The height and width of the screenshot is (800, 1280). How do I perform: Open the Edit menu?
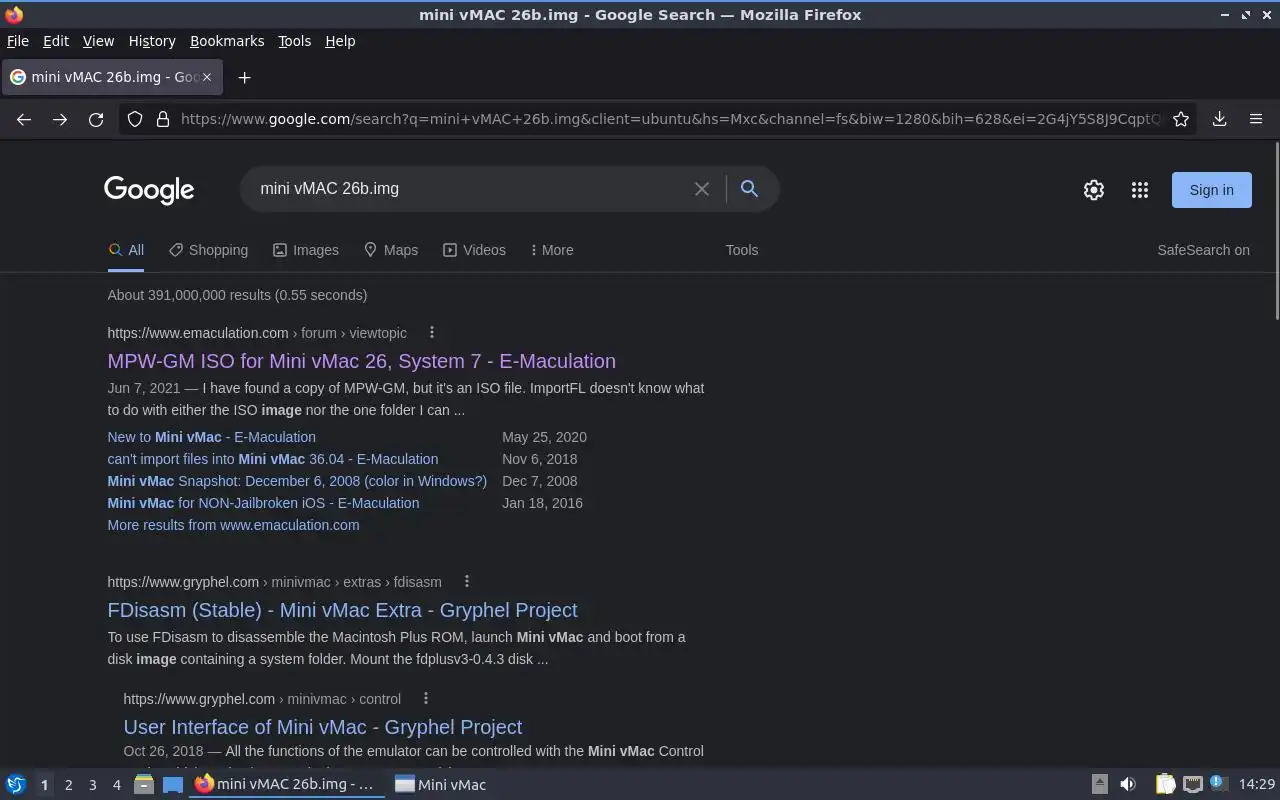pyautogui.click(x=56, y=41)
